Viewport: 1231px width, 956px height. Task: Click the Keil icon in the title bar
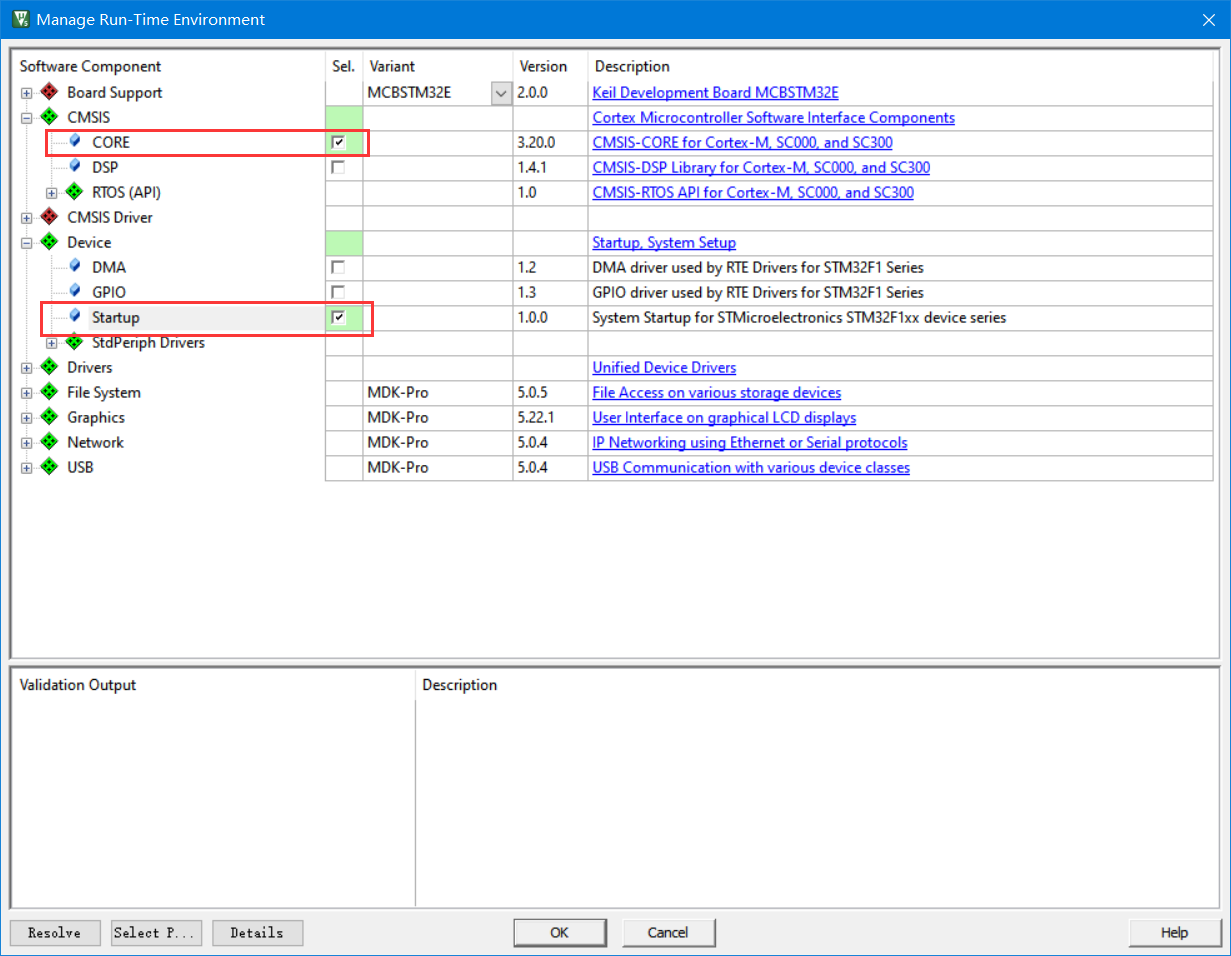click(19, 19)
